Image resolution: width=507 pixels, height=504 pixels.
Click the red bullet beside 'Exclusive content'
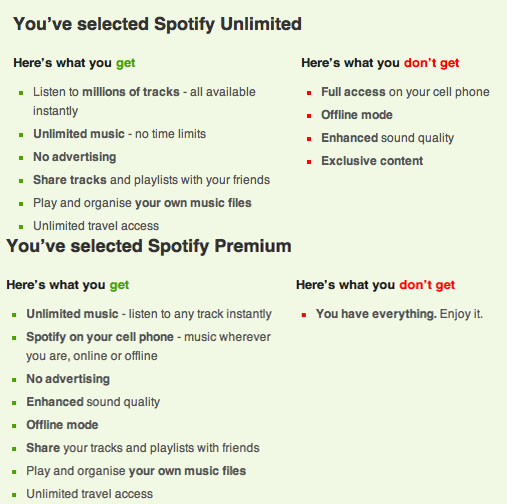pos(309,162)
